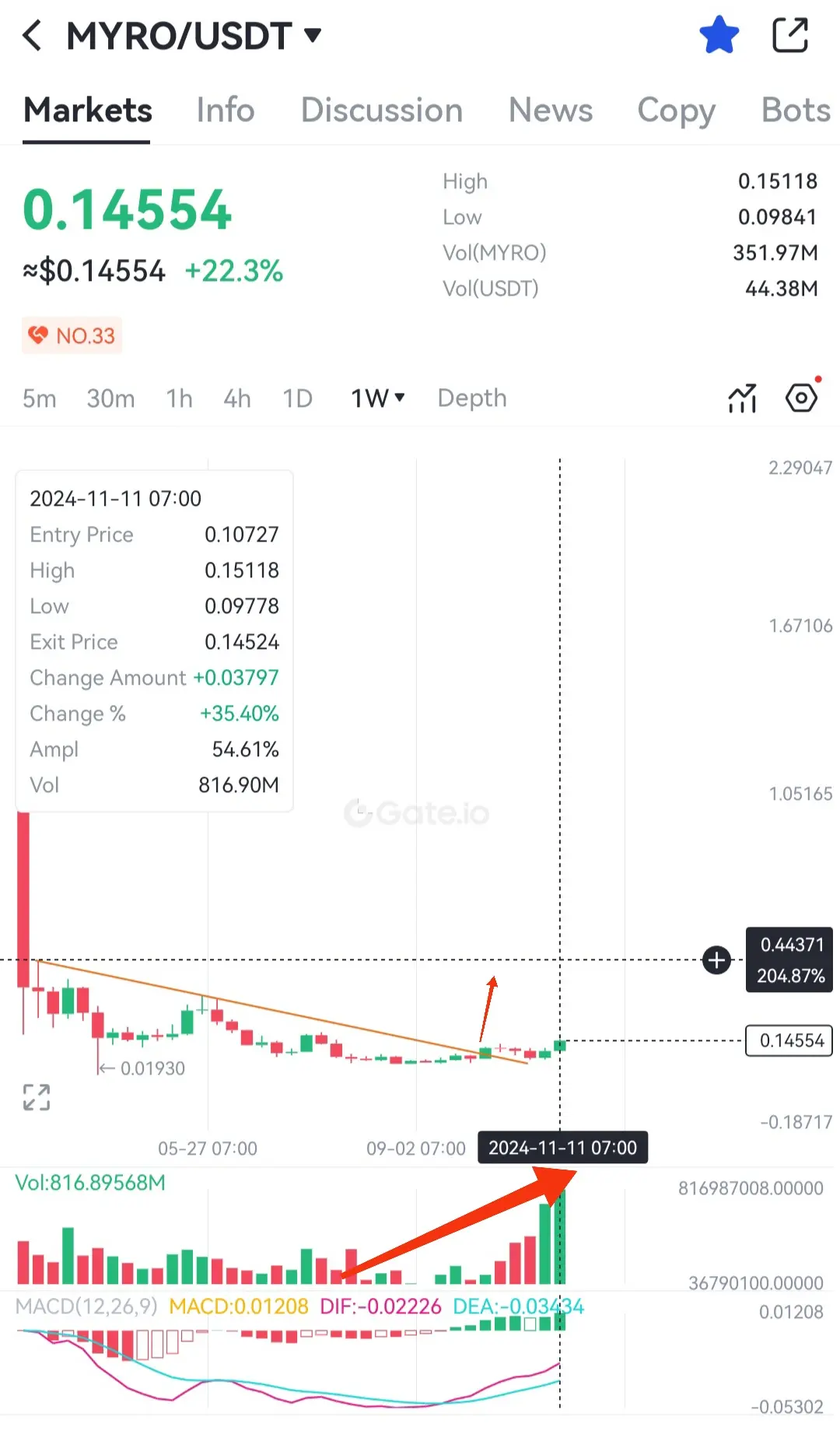
Task: Tap the 0.14554 current price label
Action: [x=789, y=1040]
